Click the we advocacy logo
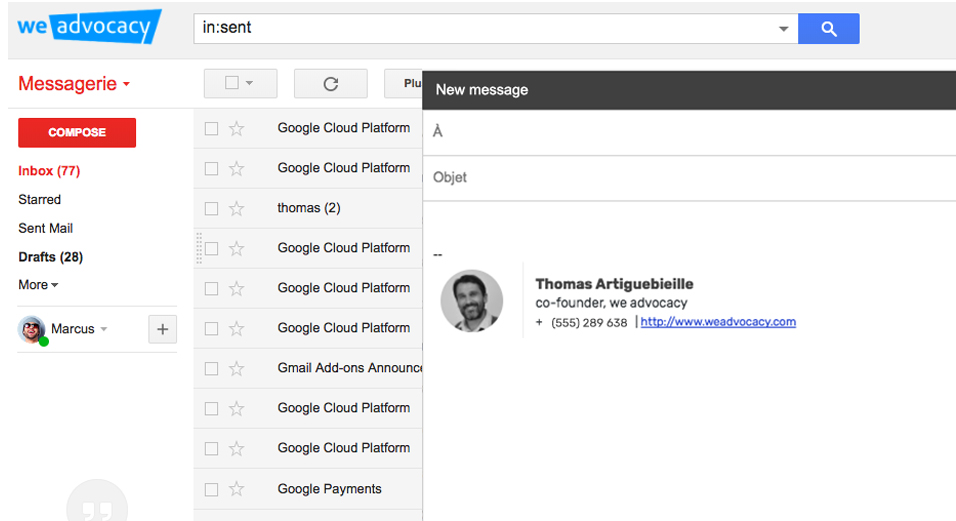Screen dimensions: 956x521 pos(90,26)
